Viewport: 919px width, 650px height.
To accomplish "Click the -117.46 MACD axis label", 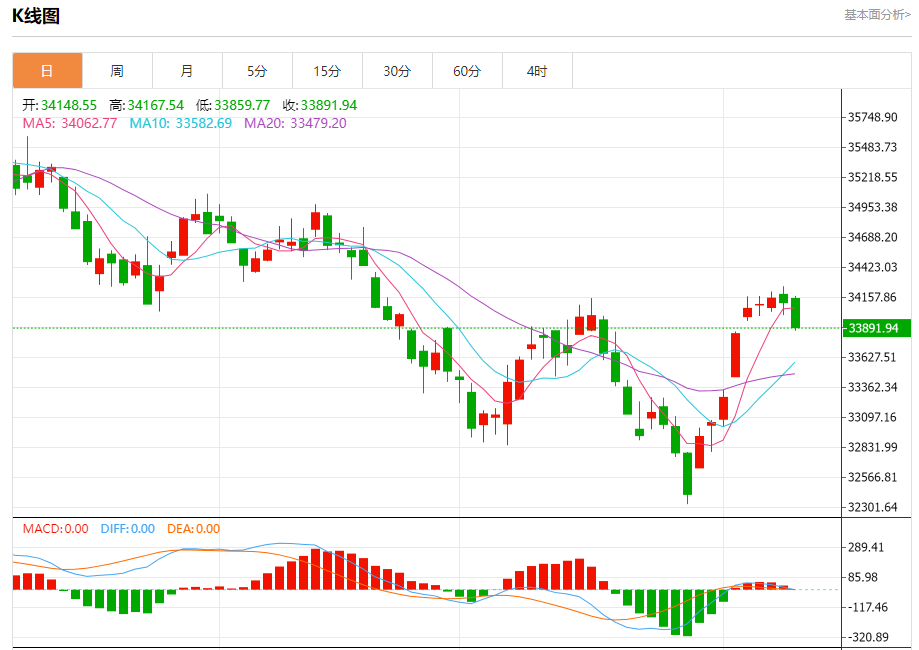I will point(866,607).
